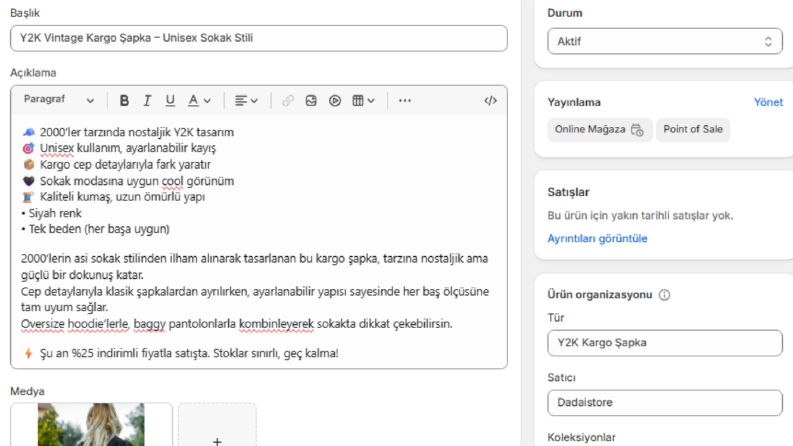Screen dimensions: 793x446
Task: Insert a link into the description
Action: [288, 101]
